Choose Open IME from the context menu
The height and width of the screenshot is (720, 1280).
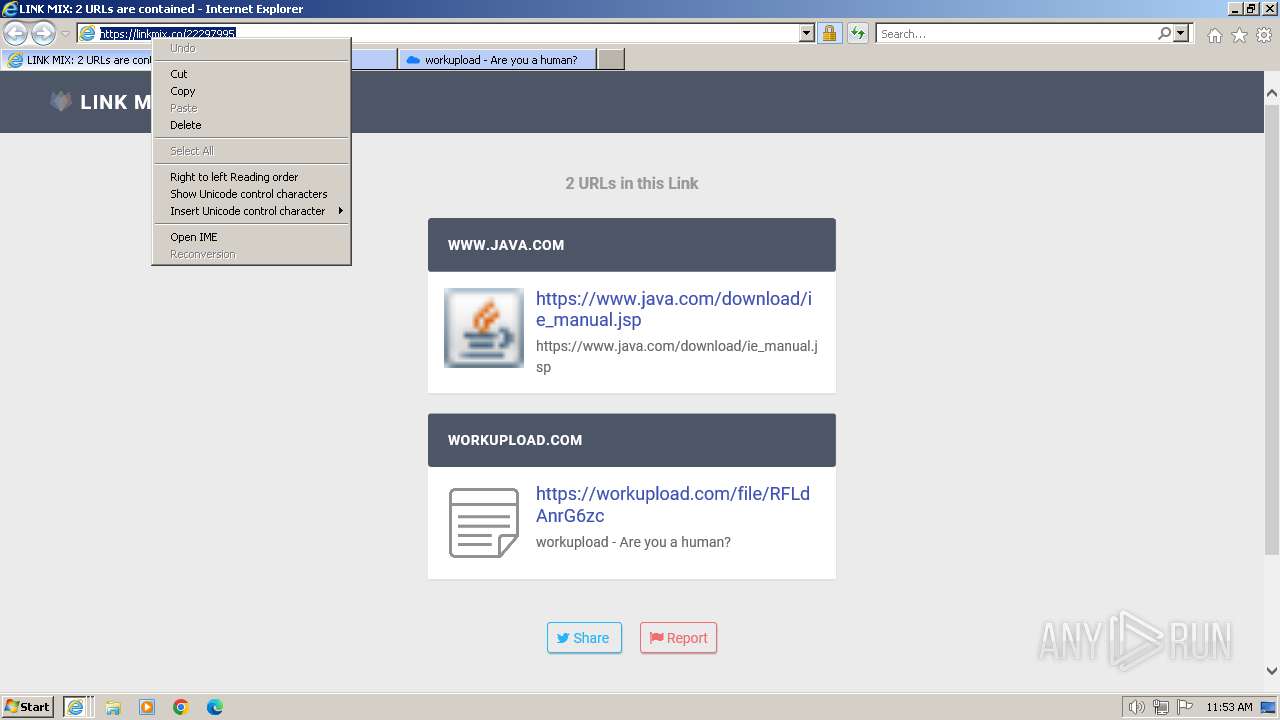click(x=250, y=237)
